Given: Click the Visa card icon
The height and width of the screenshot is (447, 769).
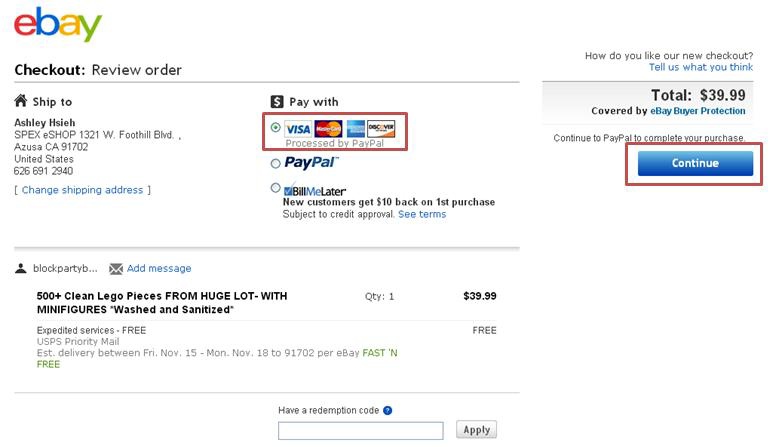Looking at the screenshot, I should click(x=298, y=129).
